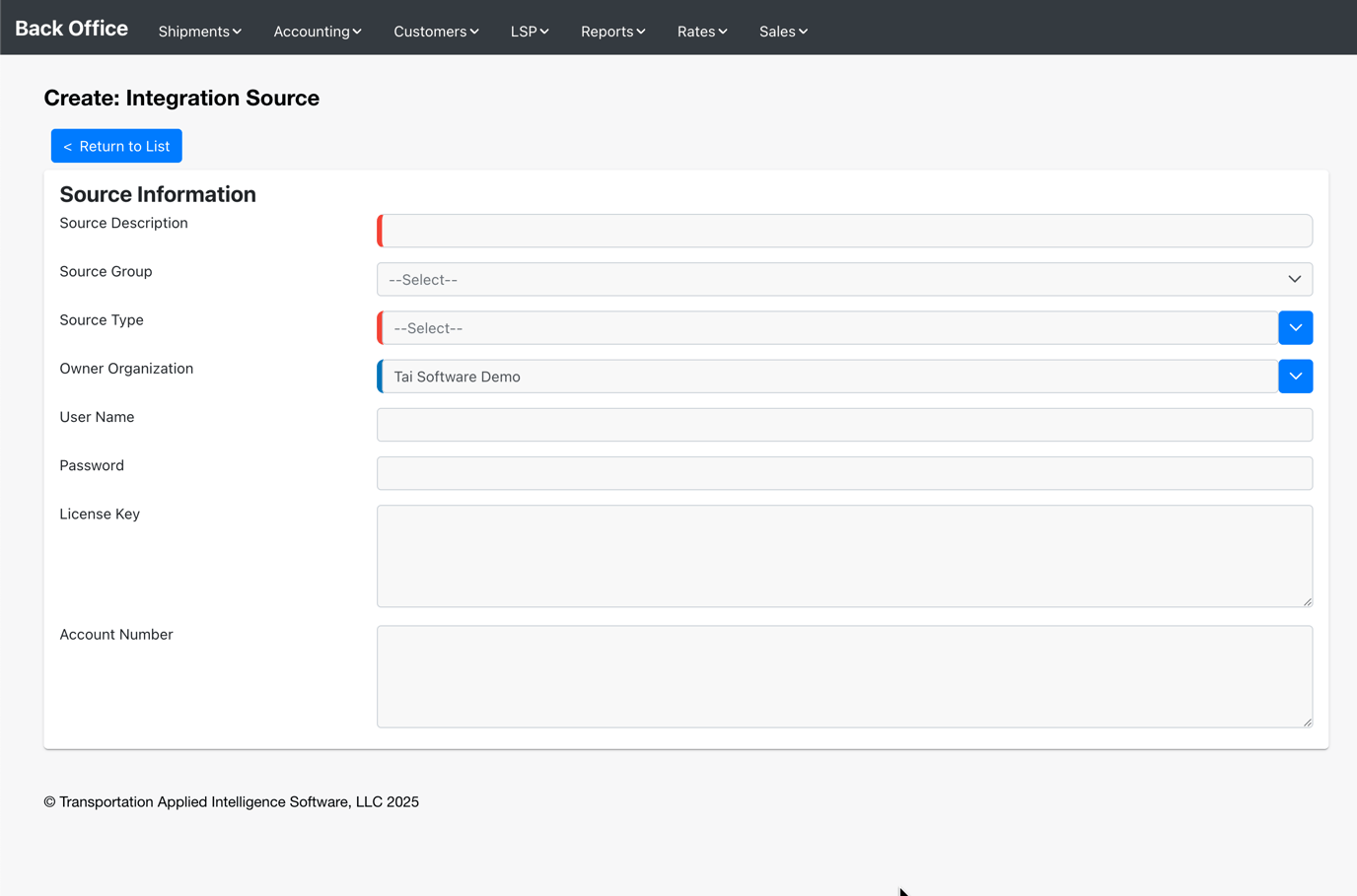This screenshot has width=1357, height=896.
Task: Expand the Reports menu
Action: click(x=612, y=32)
